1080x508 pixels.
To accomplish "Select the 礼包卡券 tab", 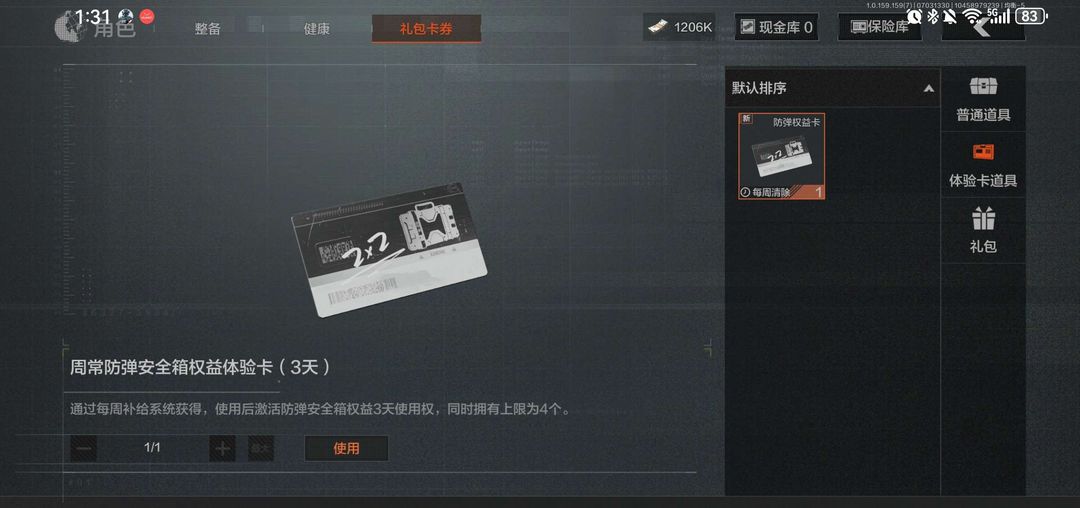I will (426, 29).
